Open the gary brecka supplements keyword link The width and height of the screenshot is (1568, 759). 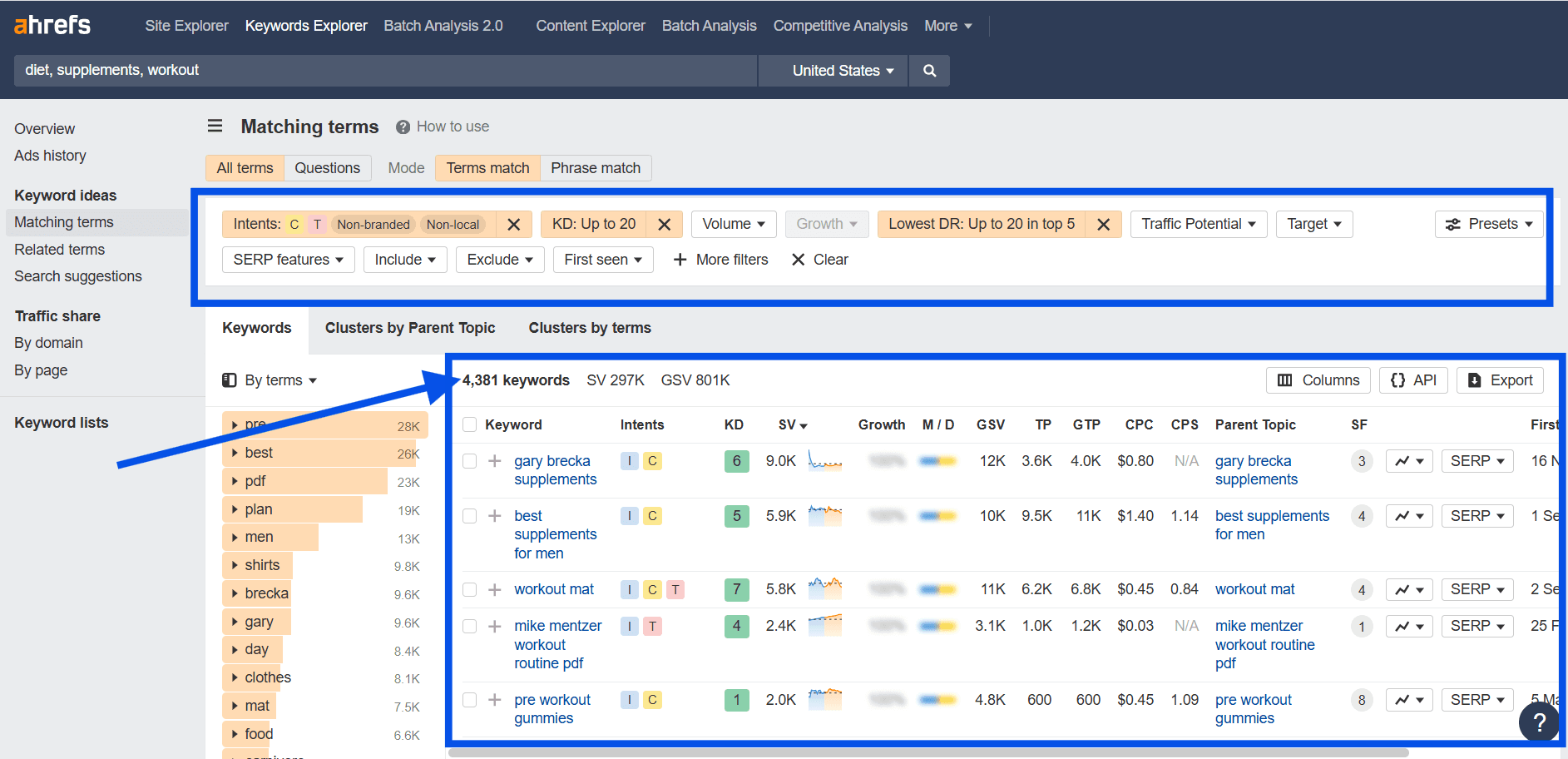pyautogui.click(x=556, y=470)
